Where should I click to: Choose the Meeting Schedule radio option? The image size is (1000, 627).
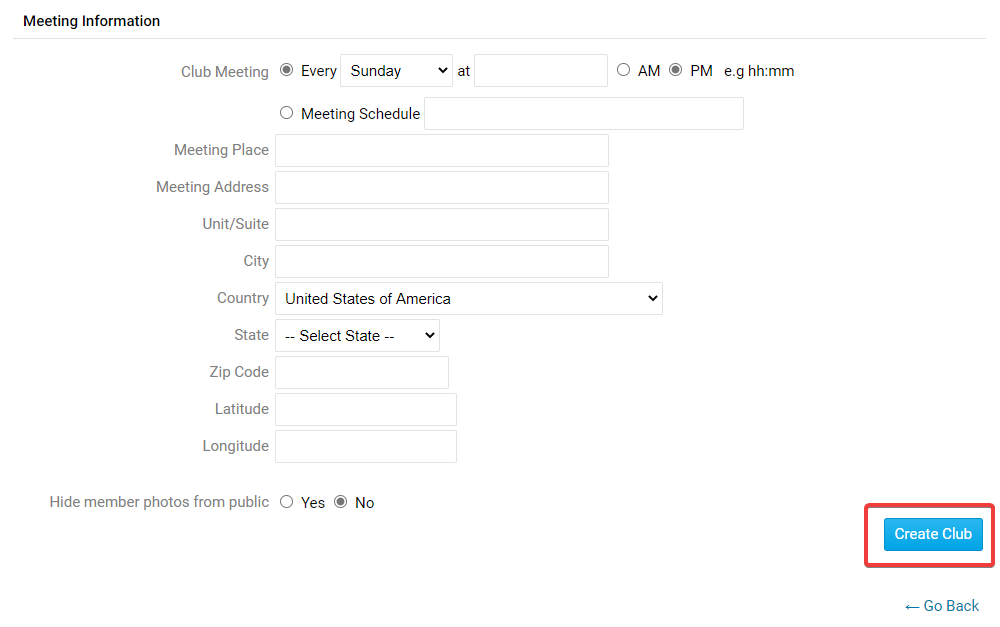[x=287, y=113]
